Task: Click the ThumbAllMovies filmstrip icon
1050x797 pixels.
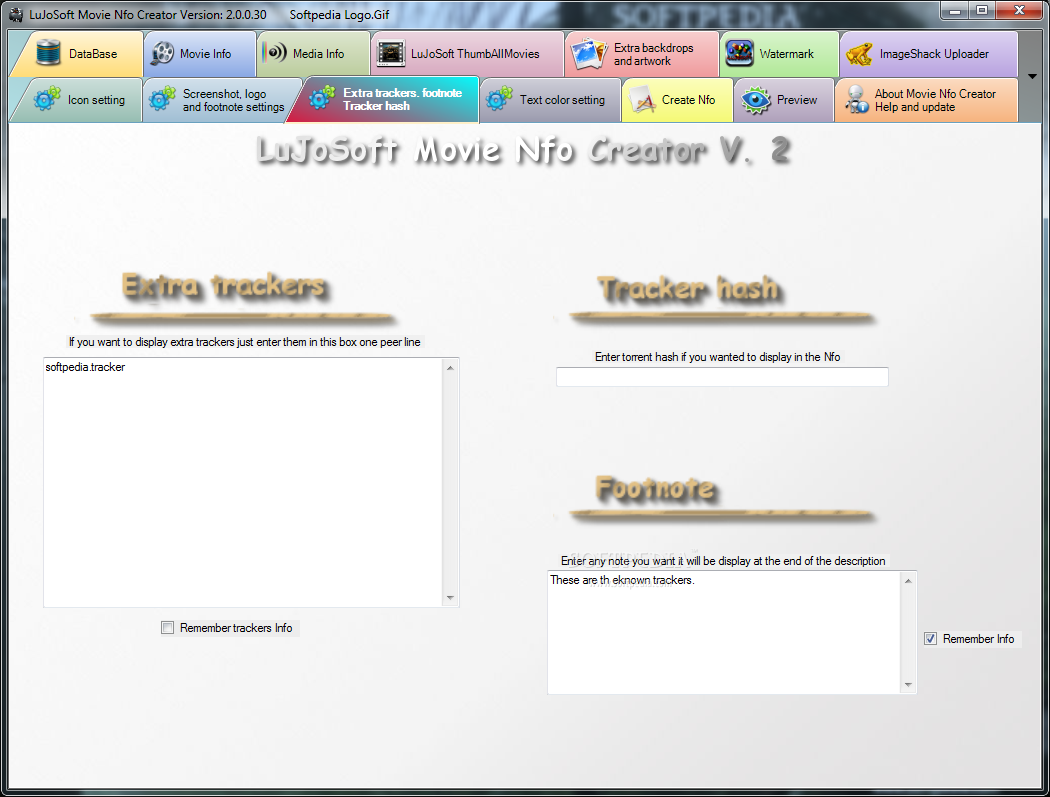Action: 391,54
